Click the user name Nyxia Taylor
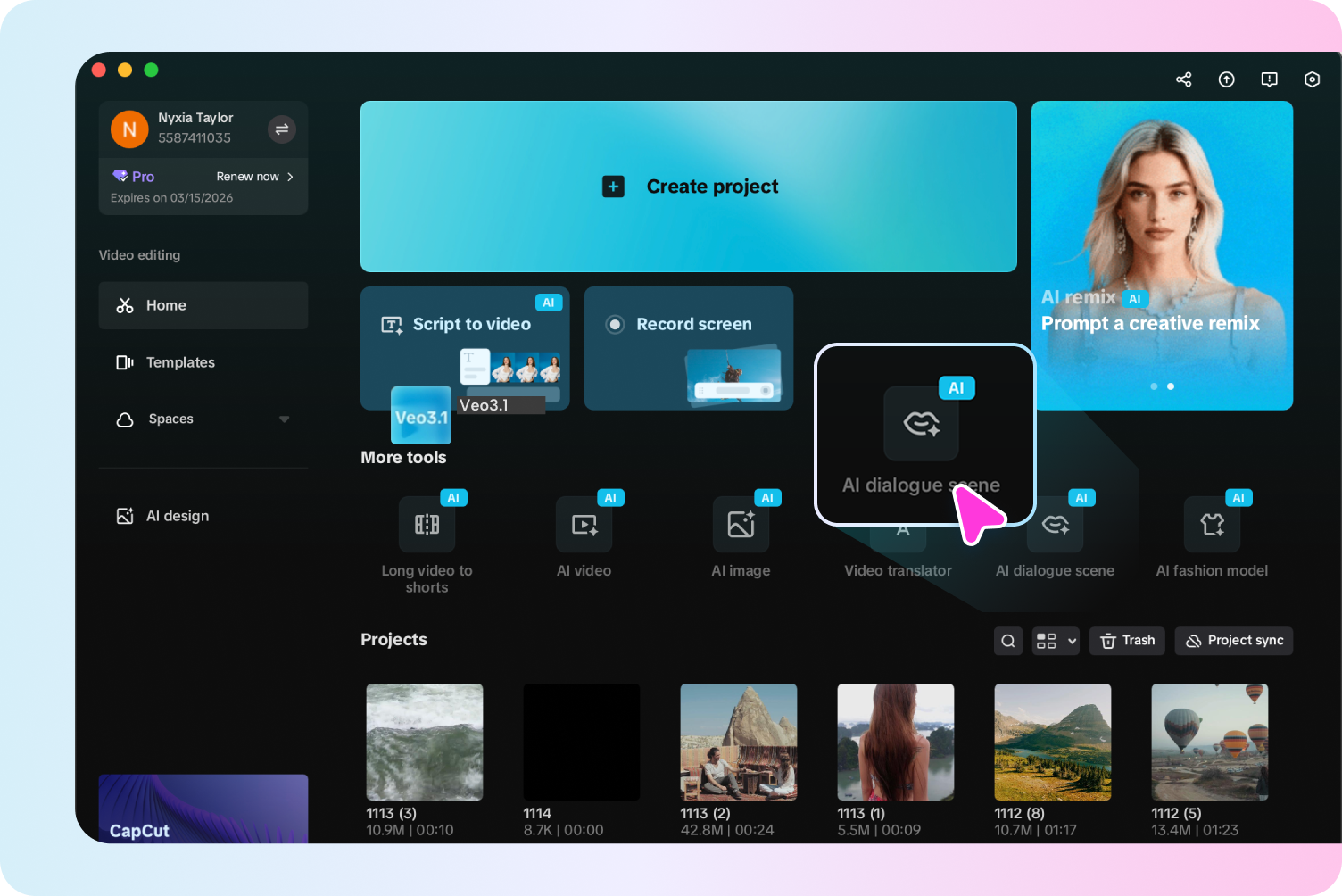Screen dimensions: 1342x896 195,118
